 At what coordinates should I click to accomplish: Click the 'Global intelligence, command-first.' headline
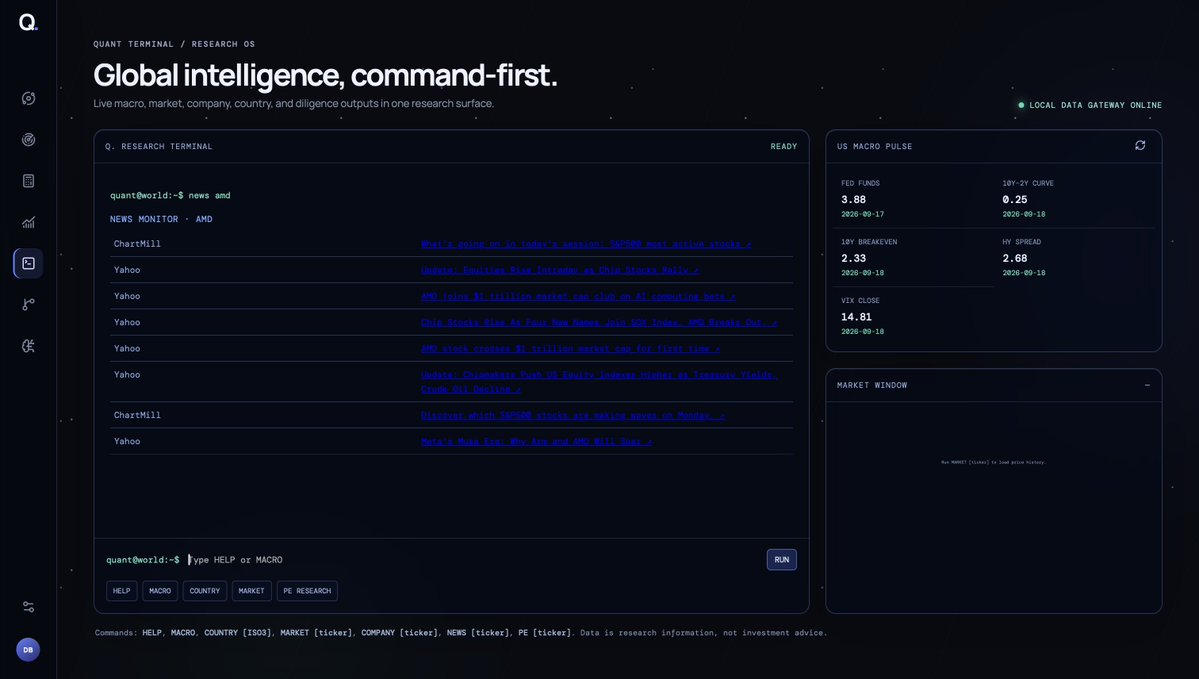[x=325, y=76]
